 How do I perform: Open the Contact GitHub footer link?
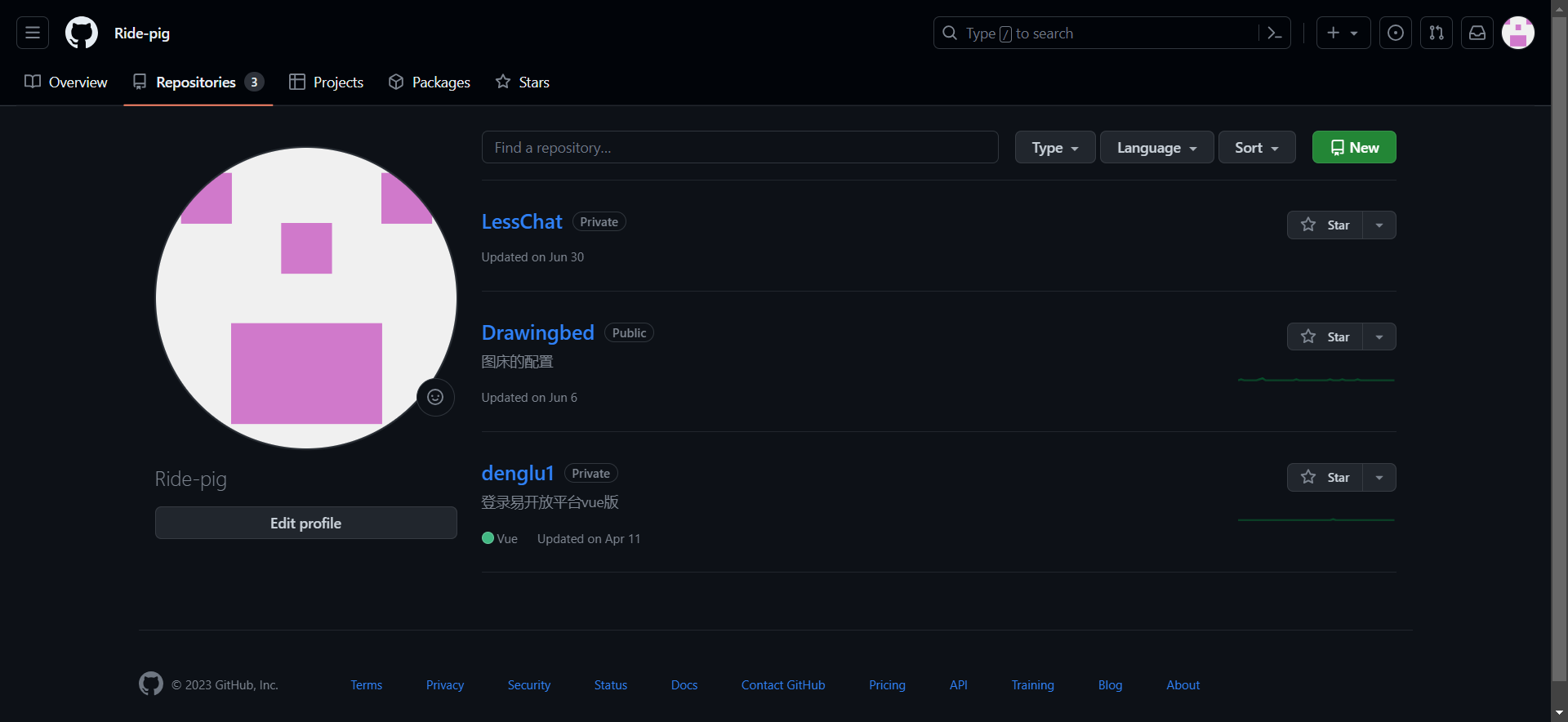[783, 685]
